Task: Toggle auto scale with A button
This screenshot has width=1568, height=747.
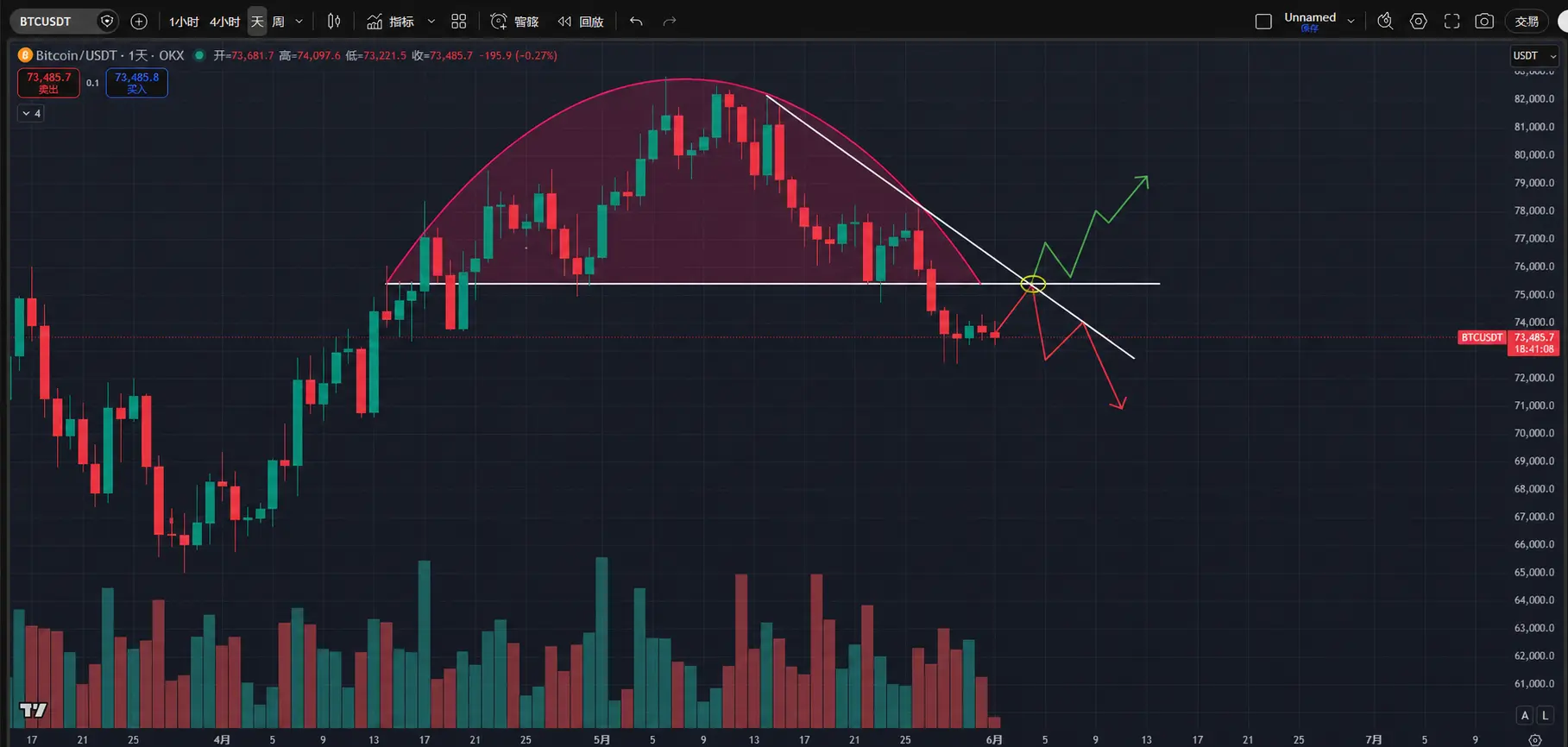Action: [x=1525, y=715]
